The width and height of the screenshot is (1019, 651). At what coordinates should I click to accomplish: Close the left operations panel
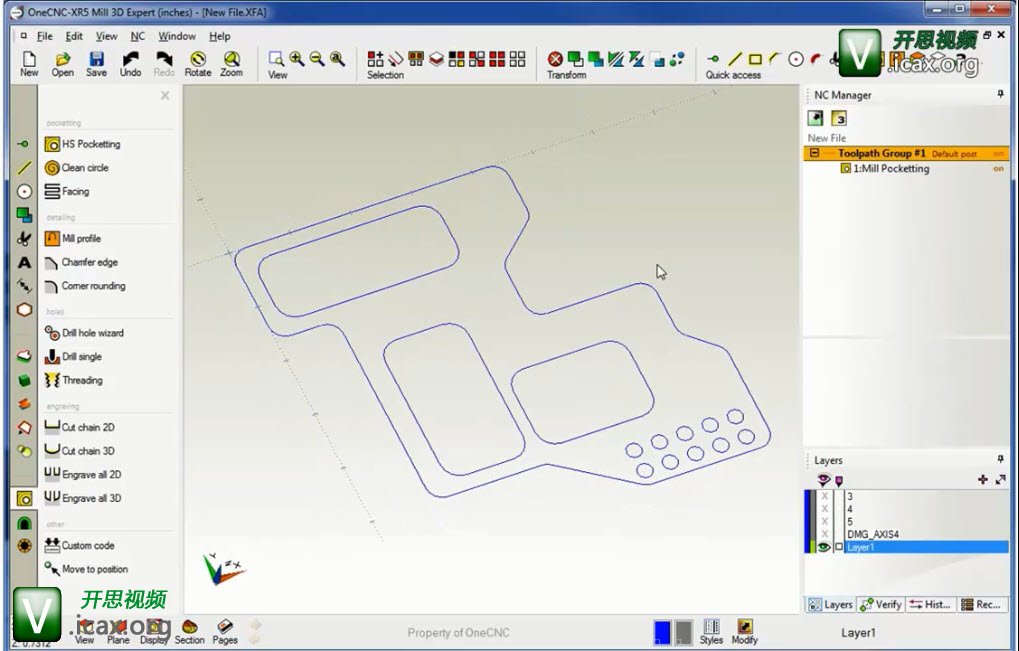165,96
